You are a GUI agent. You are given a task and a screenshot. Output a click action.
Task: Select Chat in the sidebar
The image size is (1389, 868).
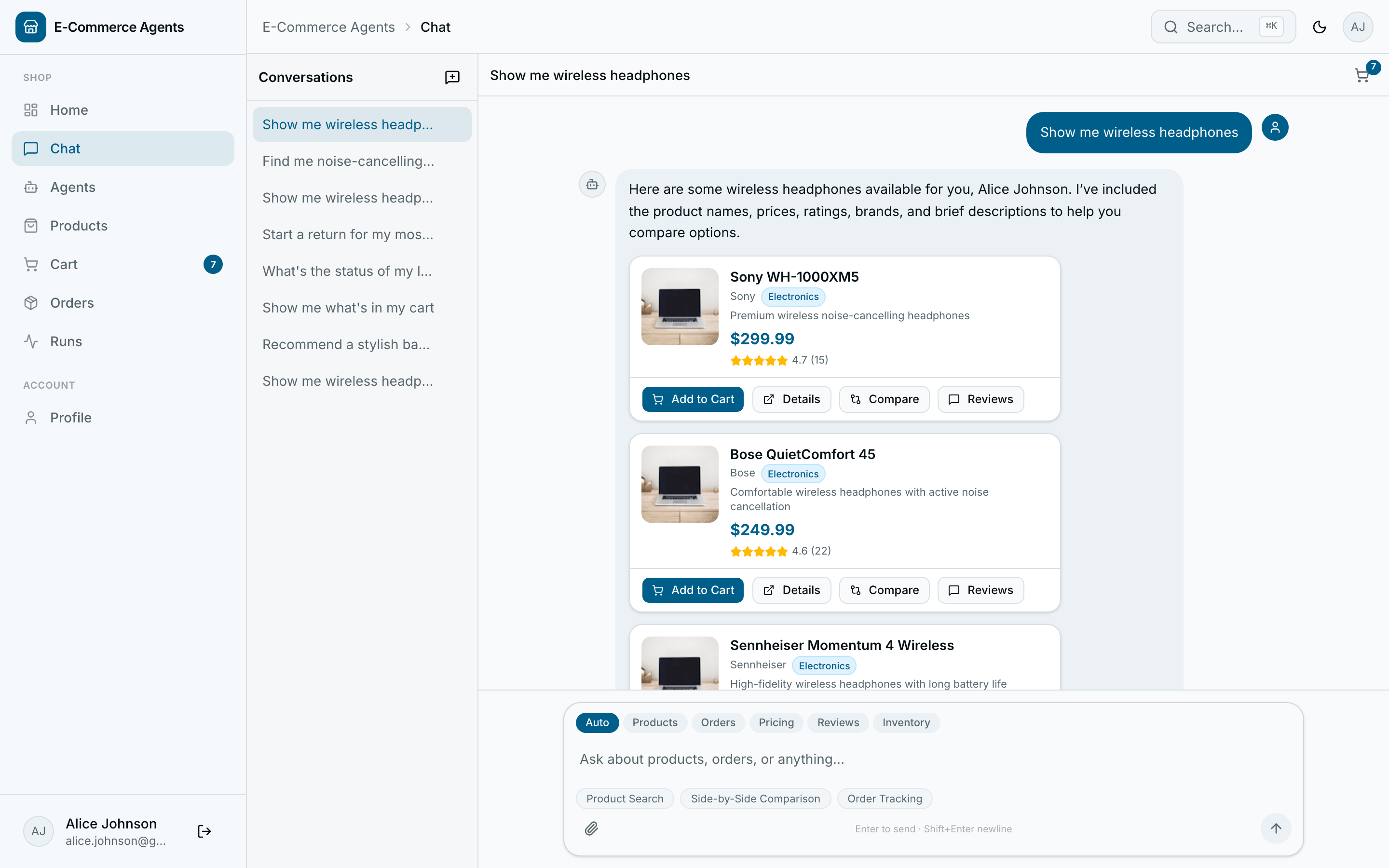tap(123, 149)
